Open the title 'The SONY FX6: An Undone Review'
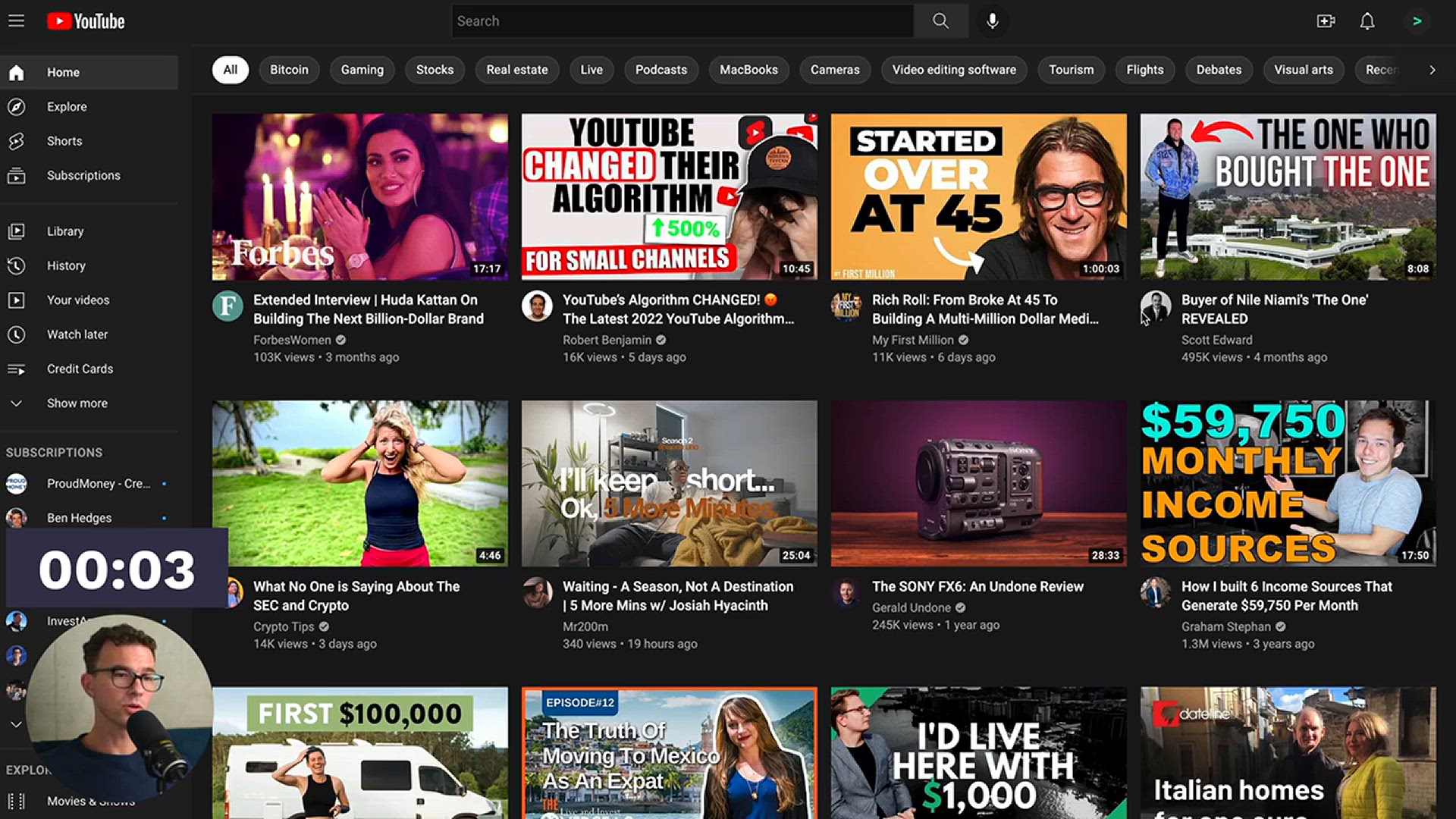 tap(977, 587)
